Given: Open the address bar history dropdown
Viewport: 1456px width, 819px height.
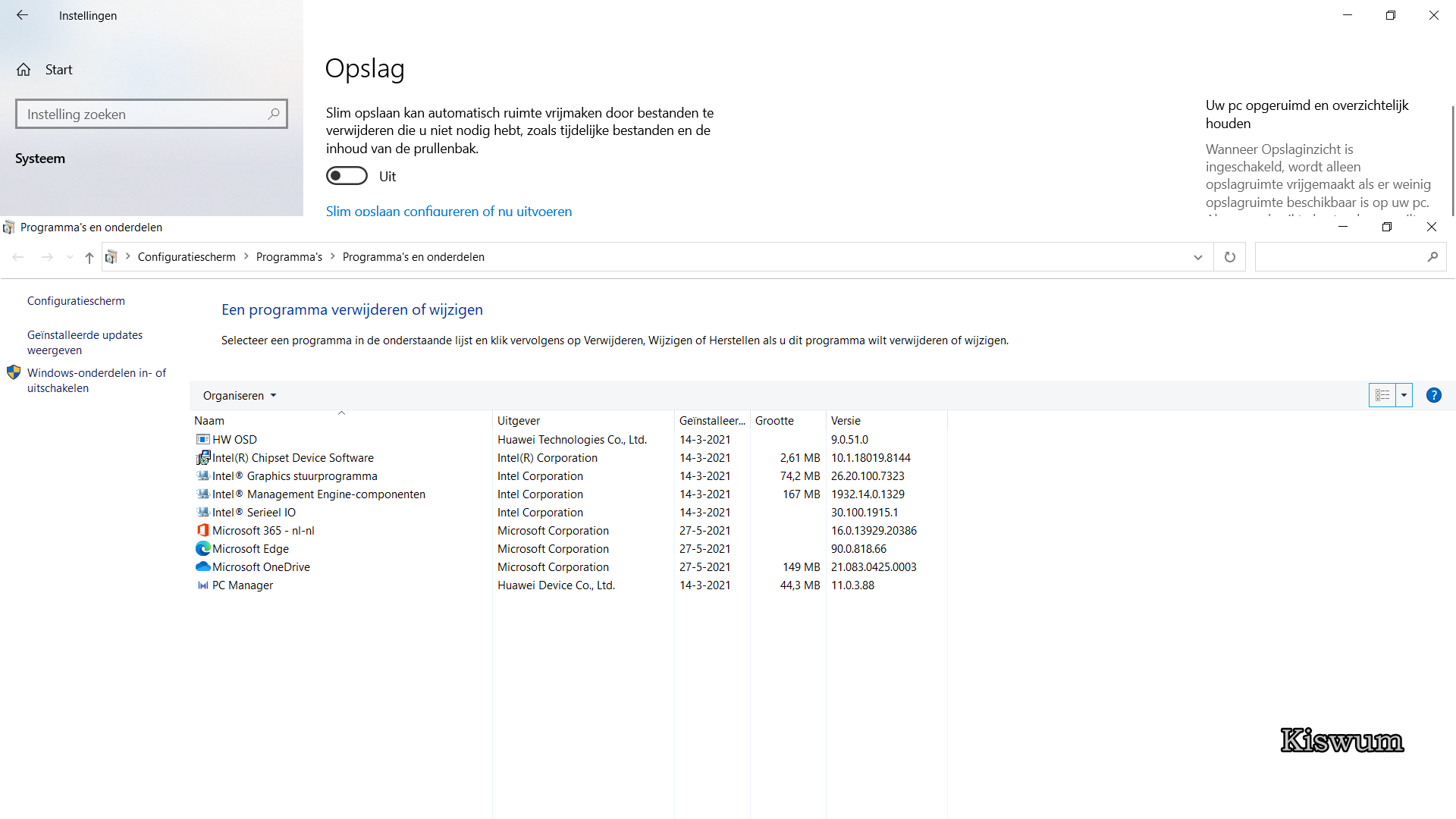Looking at the screenshot, I should coord(1198,257).
